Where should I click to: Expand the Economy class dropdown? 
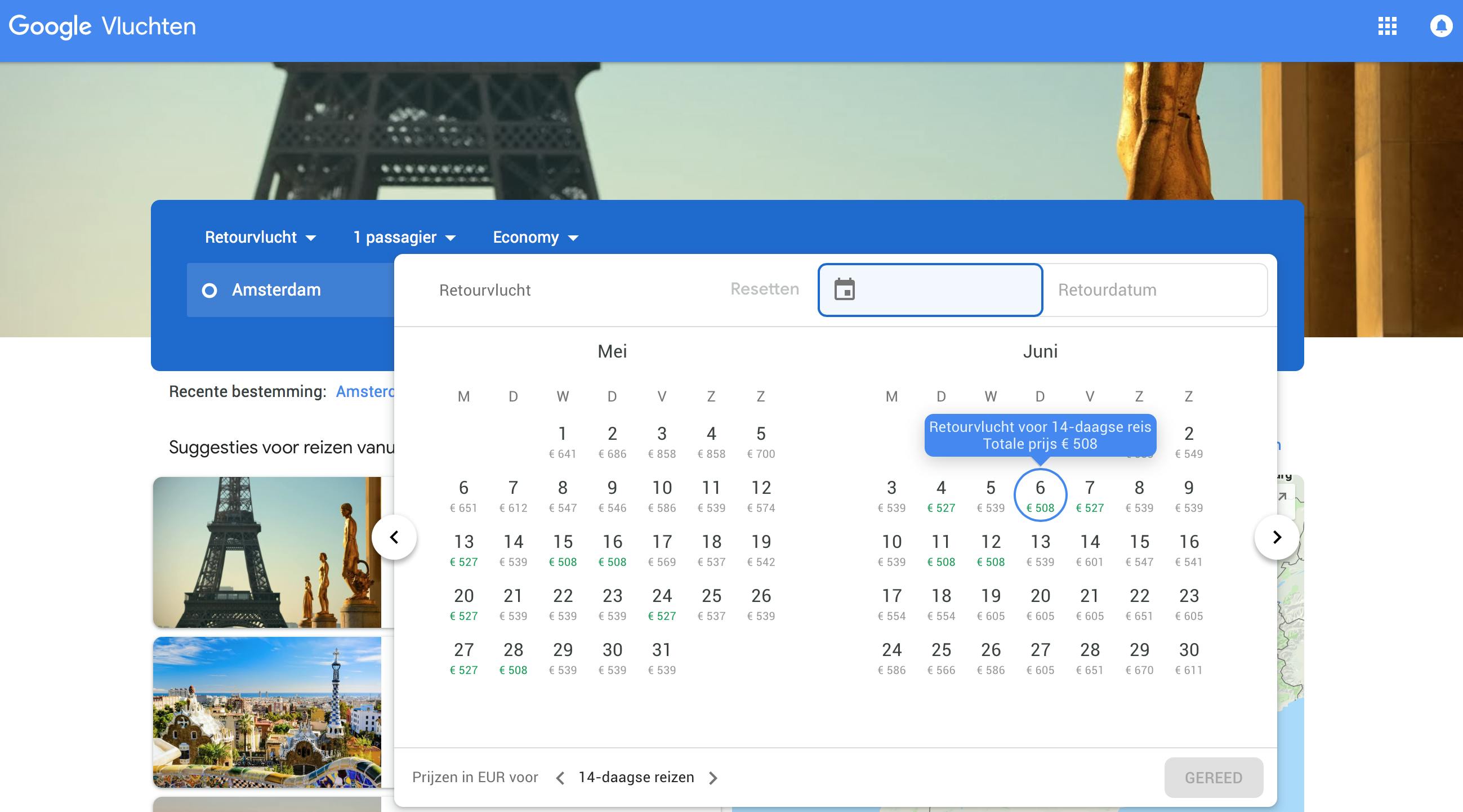[535, 238]
